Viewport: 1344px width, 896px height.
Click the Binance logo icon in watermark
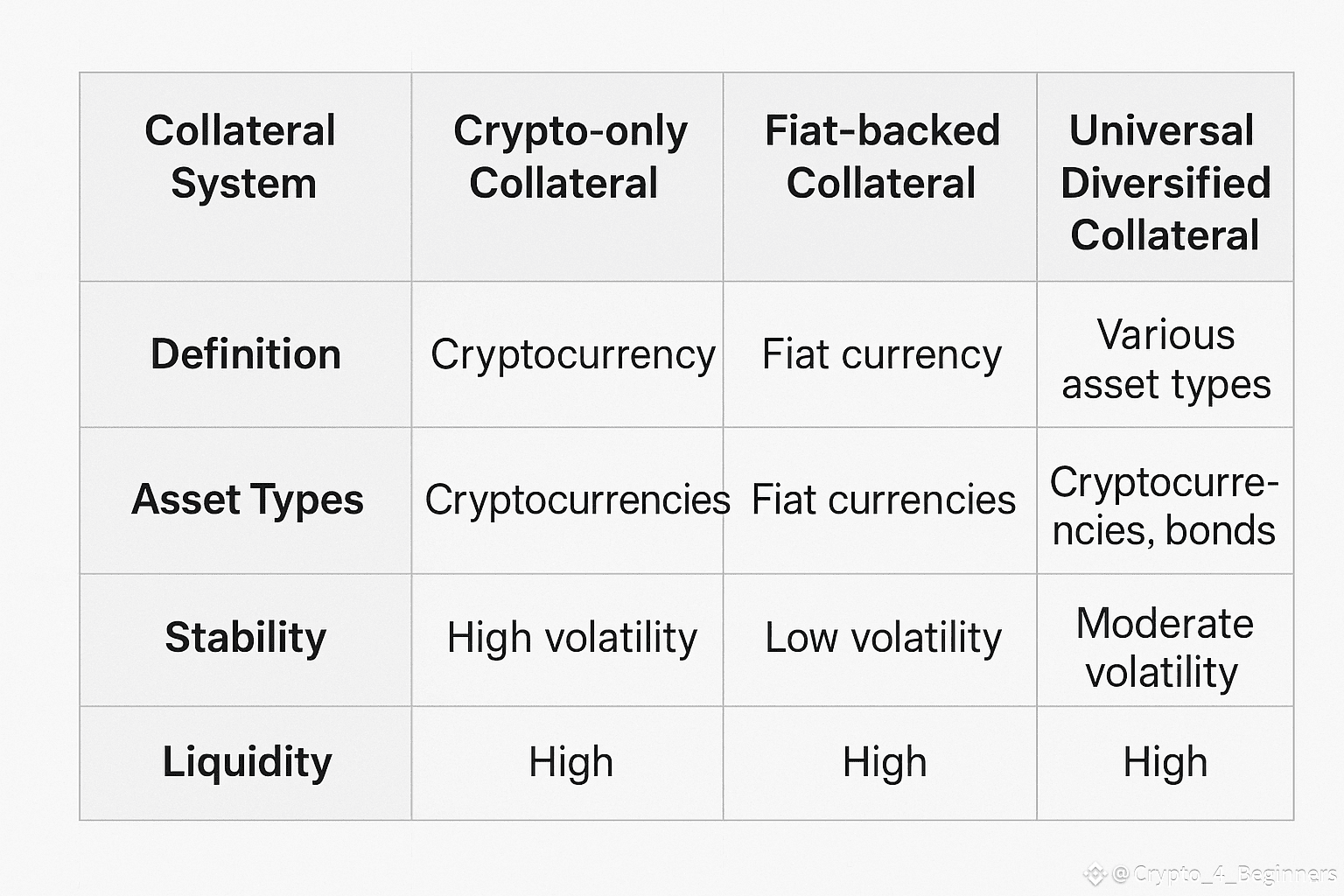1095,873
